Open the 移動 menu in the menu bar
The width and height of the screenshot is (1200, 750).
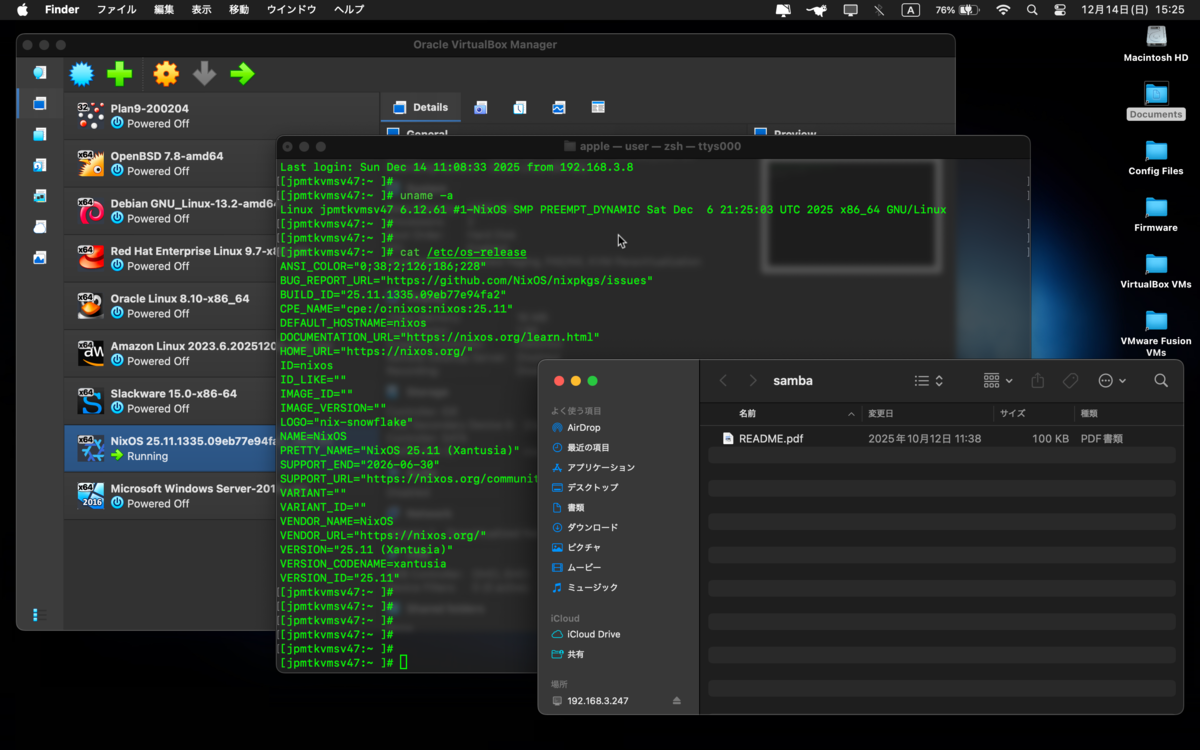(239, 9)
